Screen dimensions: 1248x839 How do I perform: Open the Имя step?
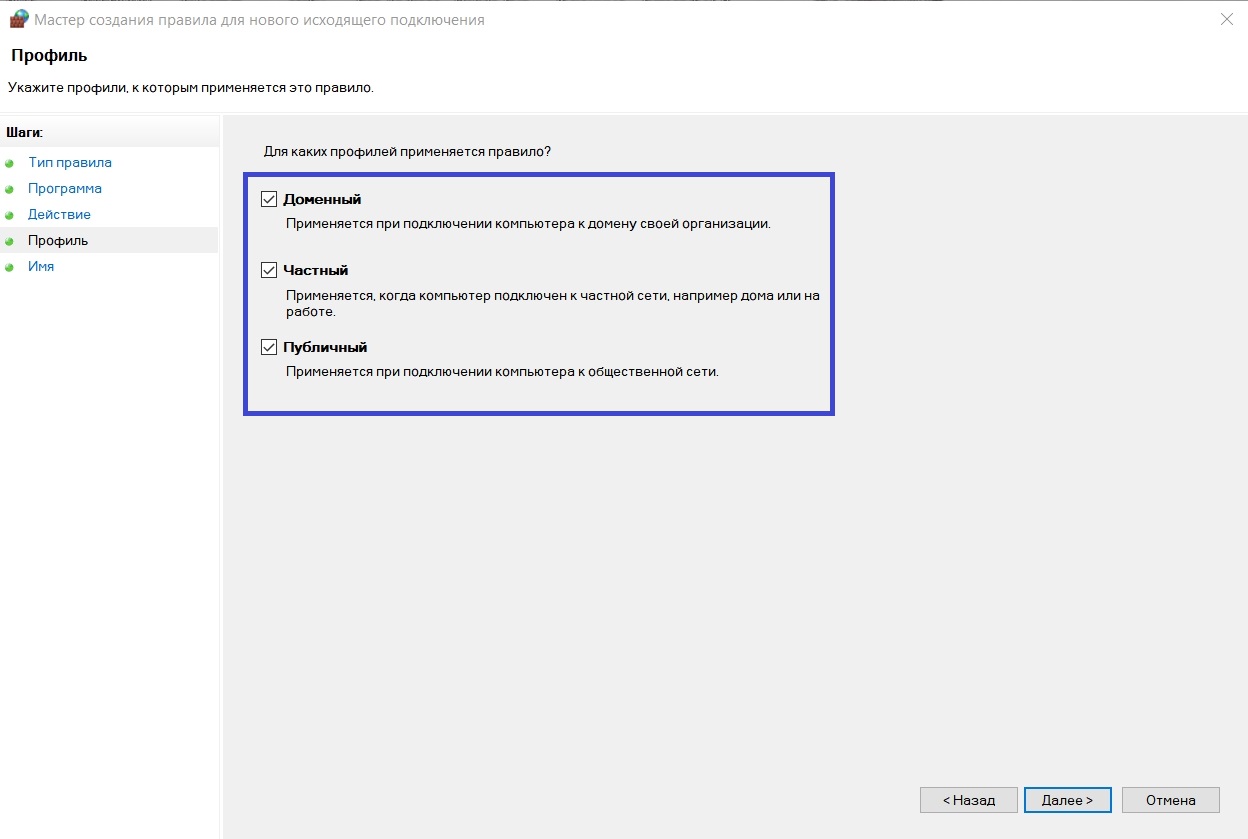(x=41, y=266)
